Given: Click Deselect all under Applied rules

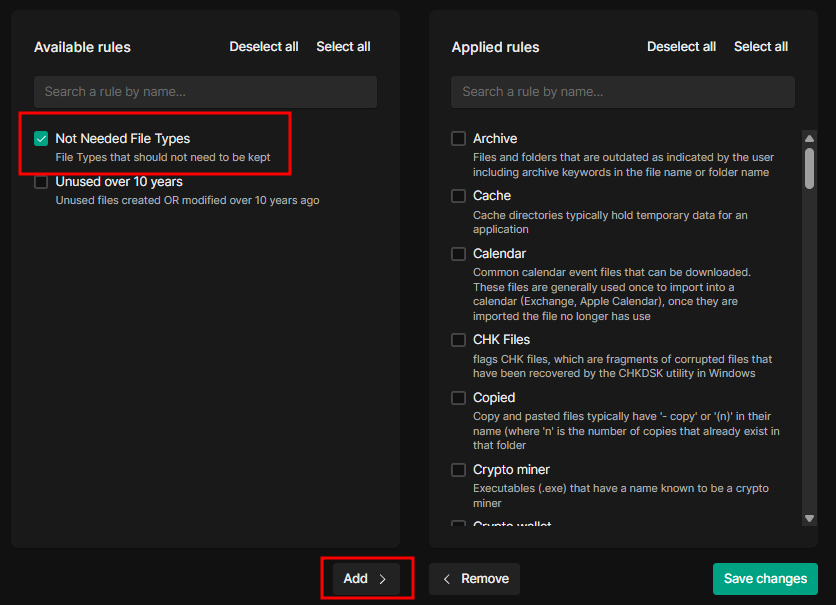Looking at the screenshot, I should [681, 47].
